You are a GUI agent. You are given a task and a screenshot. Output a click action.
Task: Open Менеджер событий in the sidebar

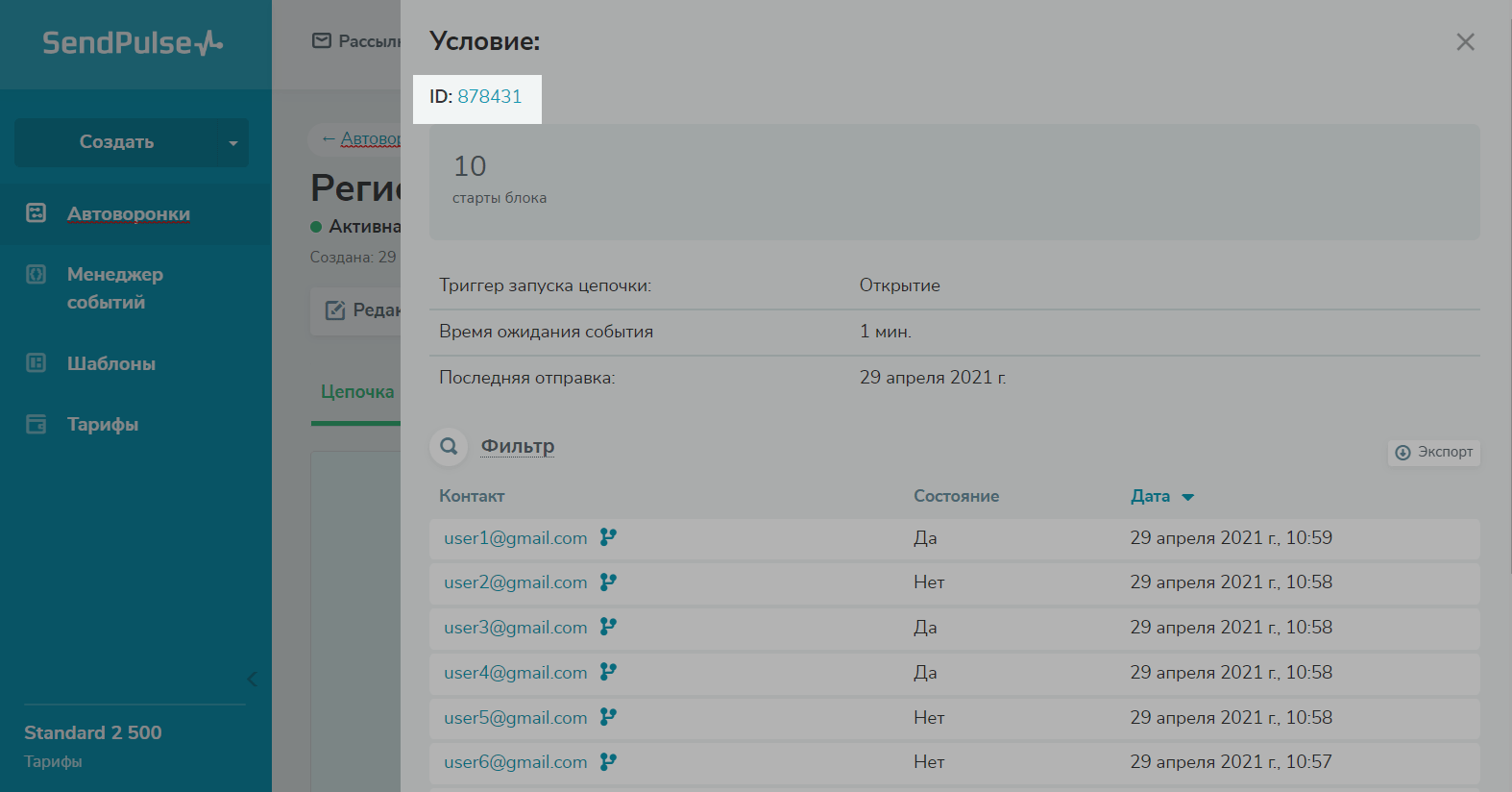click(114, 288)
